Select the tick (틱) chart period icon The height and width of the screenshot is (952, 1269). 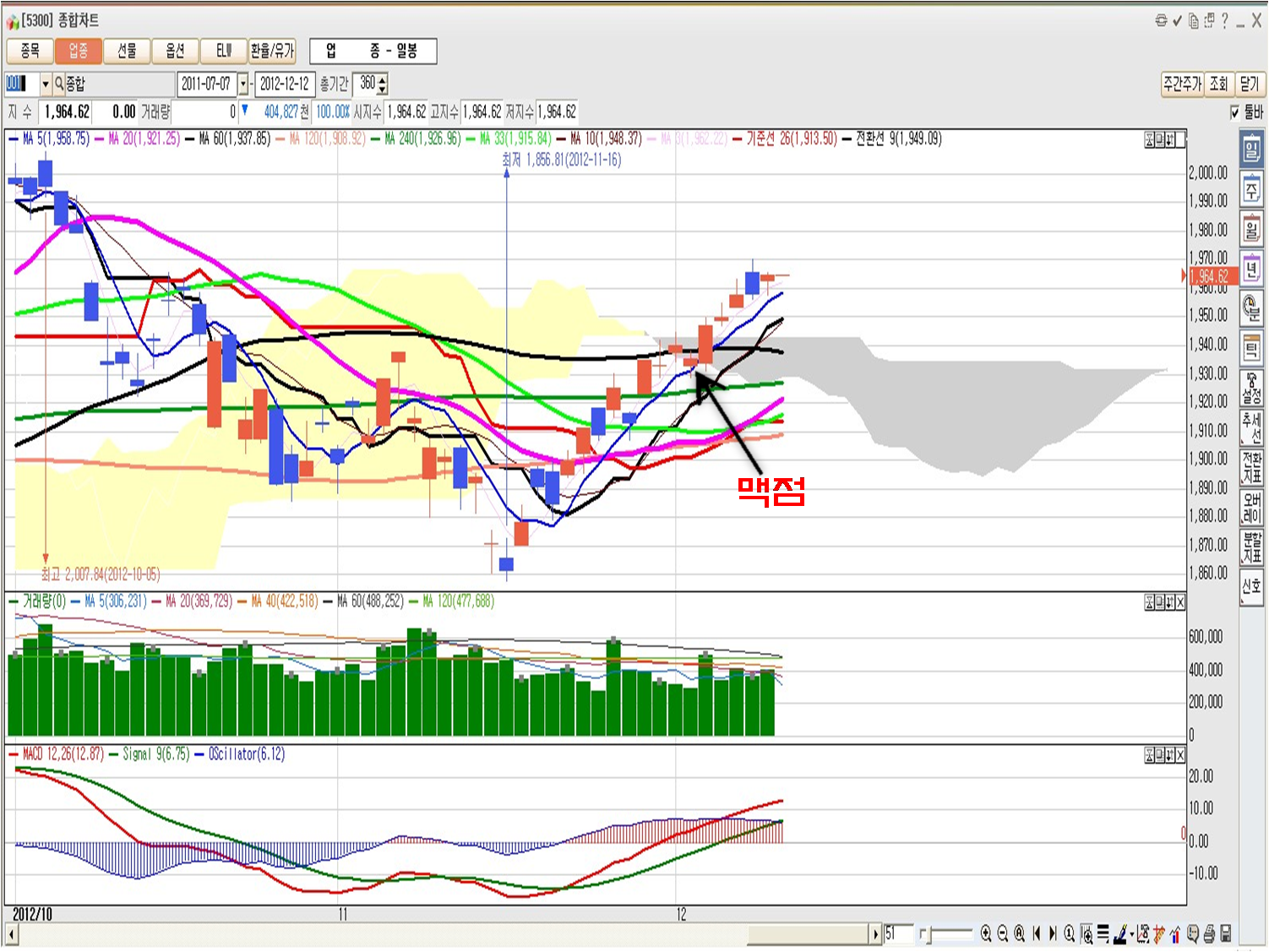[1251, 347]
